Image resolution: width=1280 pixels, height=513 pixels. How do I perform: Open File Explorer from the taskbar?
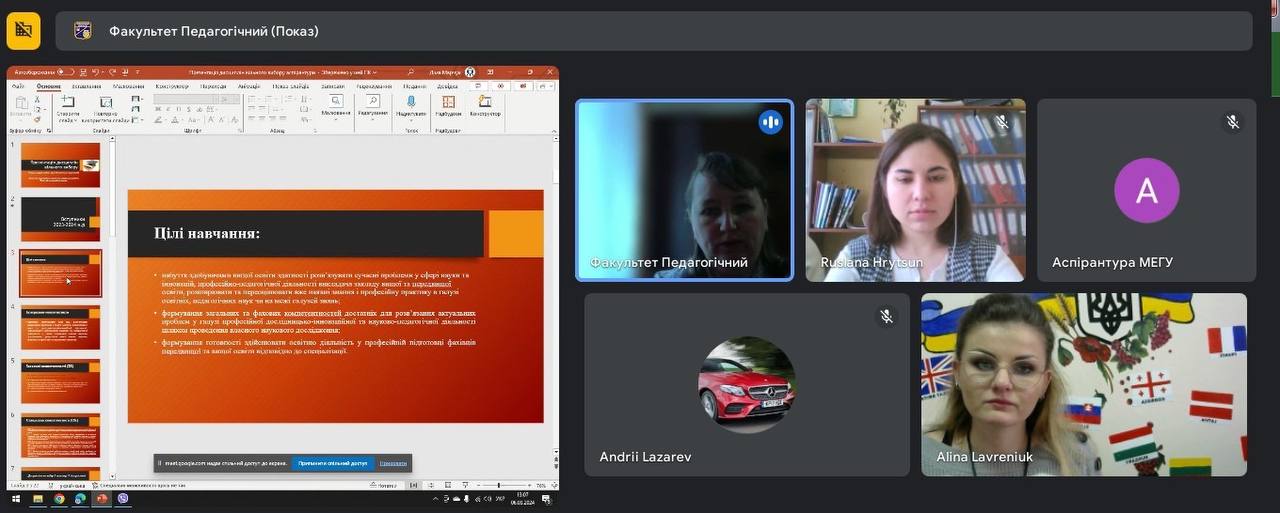pos(38,499)
